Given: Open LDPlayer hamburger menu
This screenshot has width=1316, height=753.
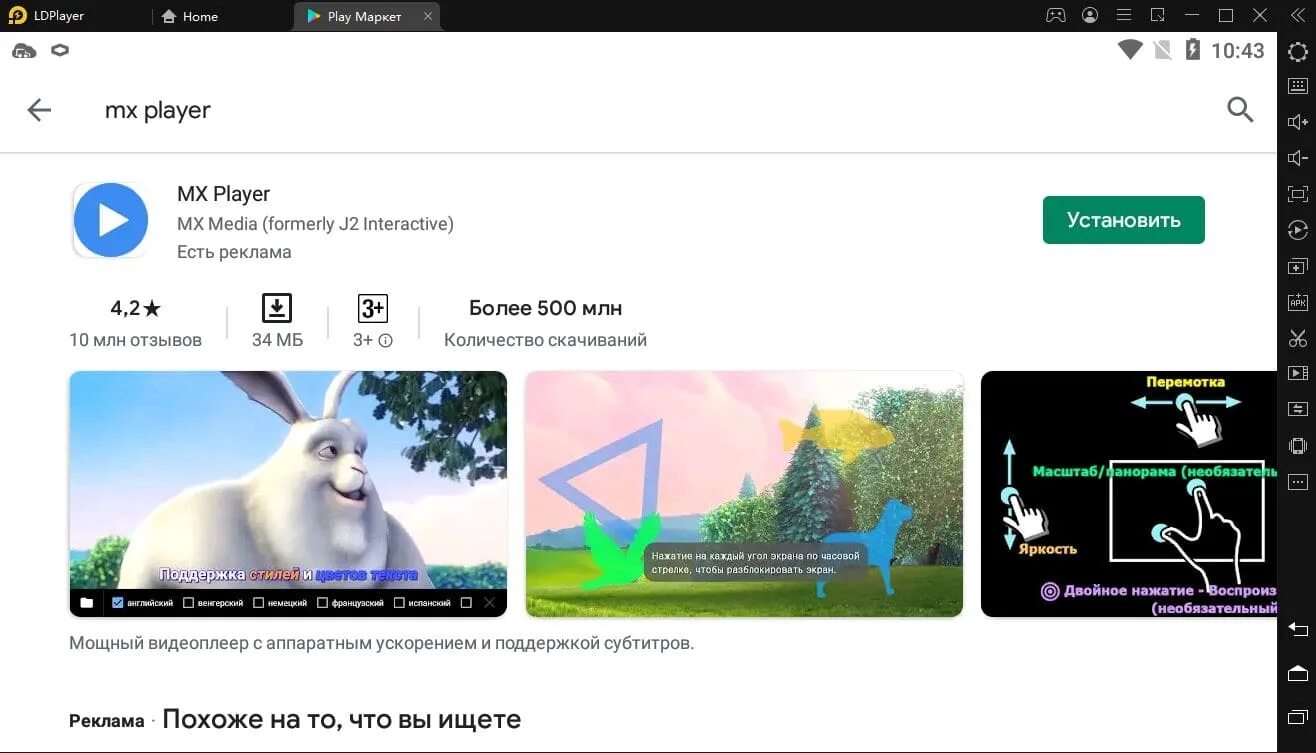Looking at the screenshot, I should (1124, 16).
